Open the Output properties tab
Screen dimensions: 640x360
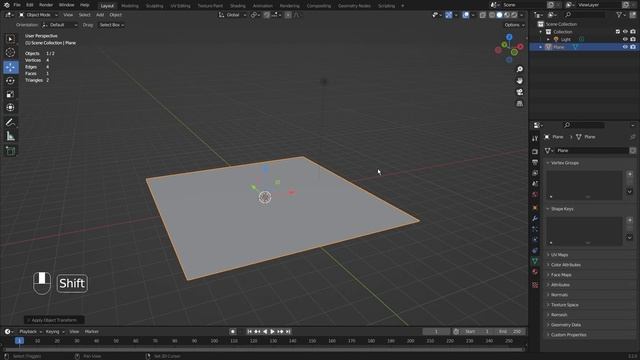535,162
